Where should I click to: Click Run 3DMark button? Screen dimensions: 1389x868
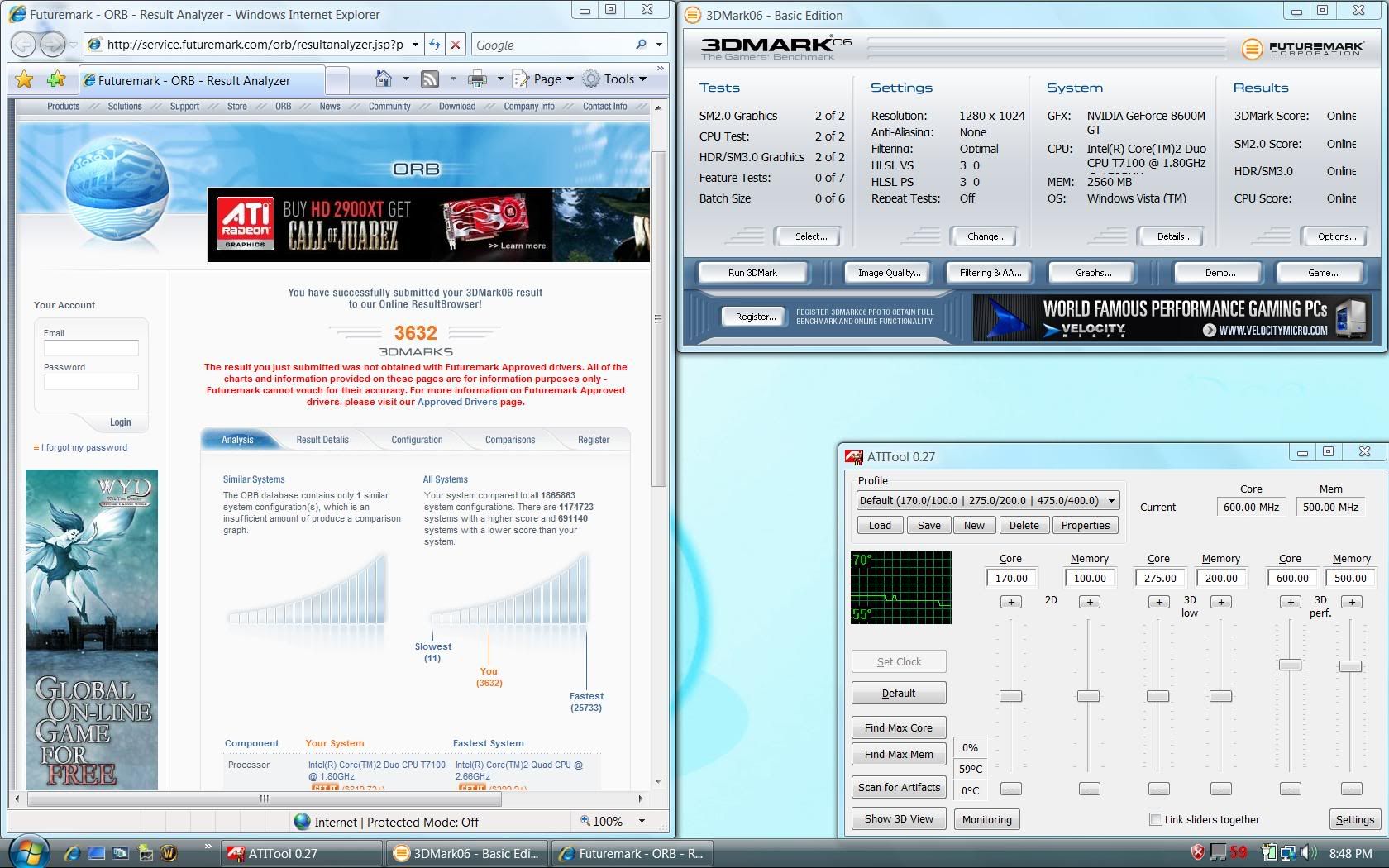[752, 273]
